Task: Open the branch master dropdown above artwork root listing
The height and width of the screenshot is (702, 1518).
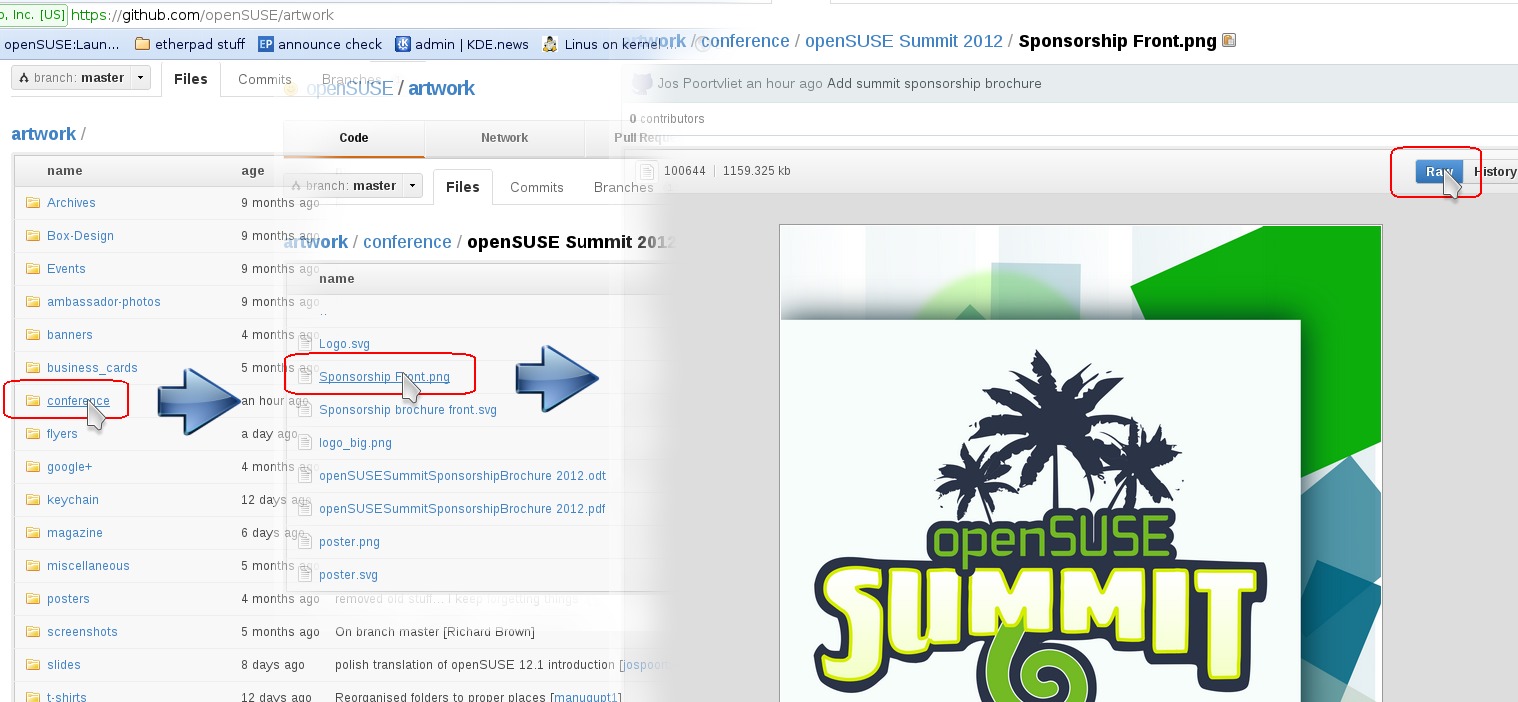Action: (x=81, y=78)
